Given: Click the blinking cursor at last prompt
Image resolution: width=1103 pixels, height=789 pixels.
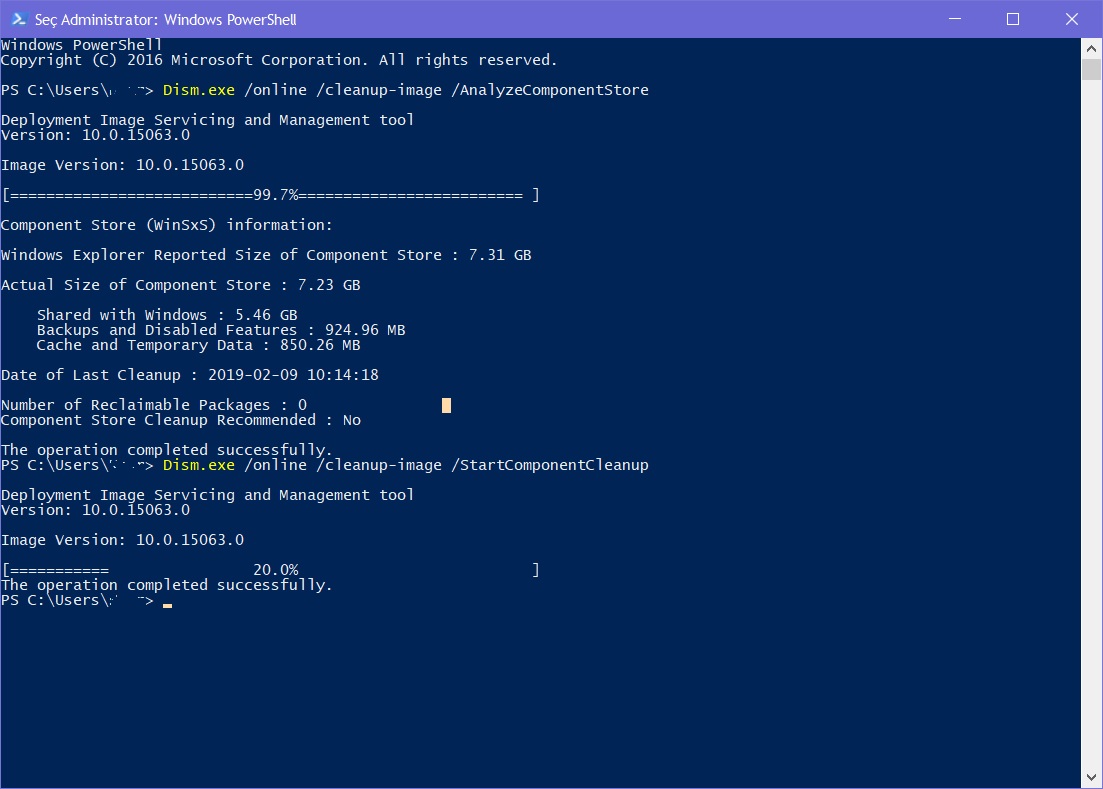Looking at the screenshot, I should click(167, 604).
